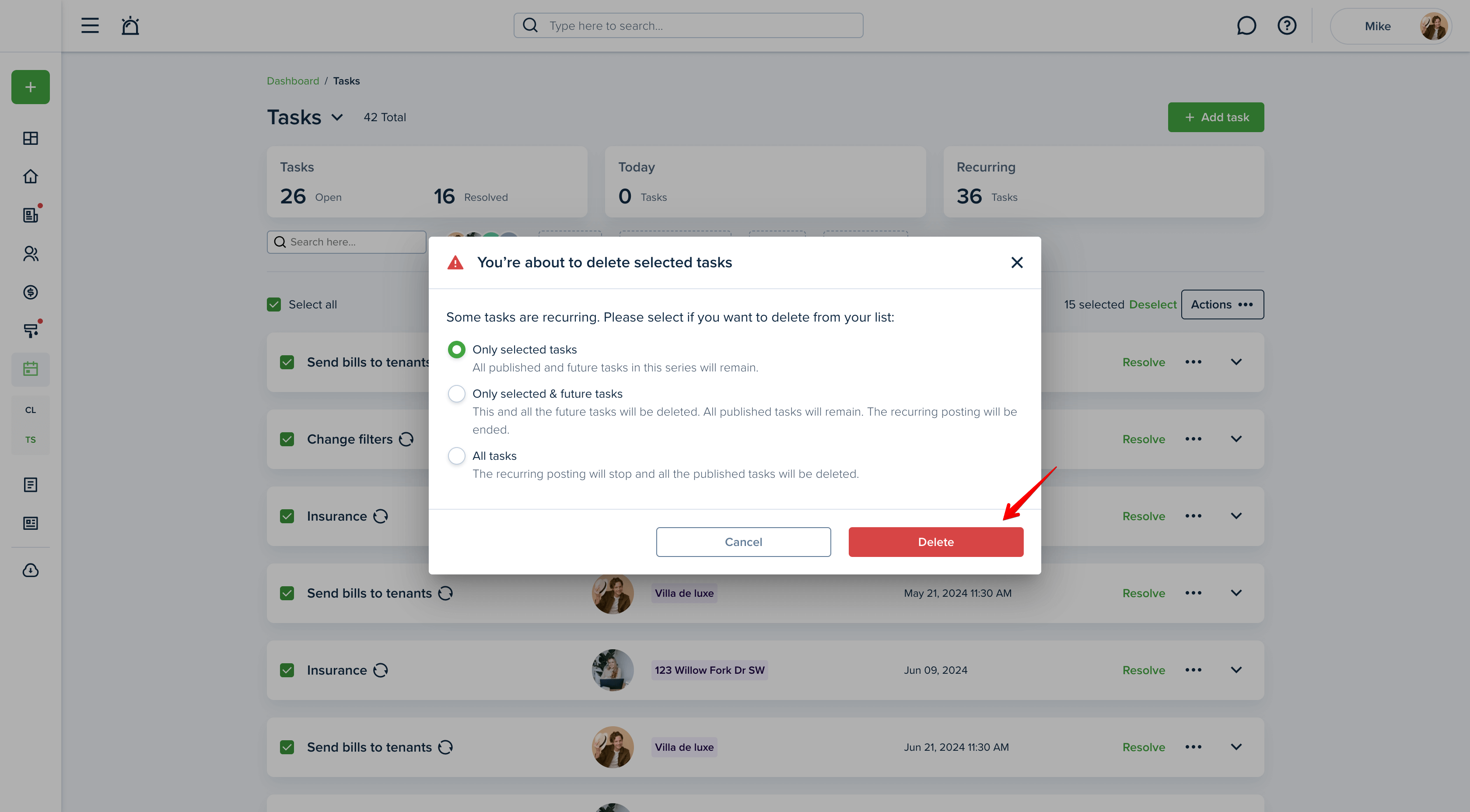Resolve the Jun 09 Insurance task

coord(1143,670)
